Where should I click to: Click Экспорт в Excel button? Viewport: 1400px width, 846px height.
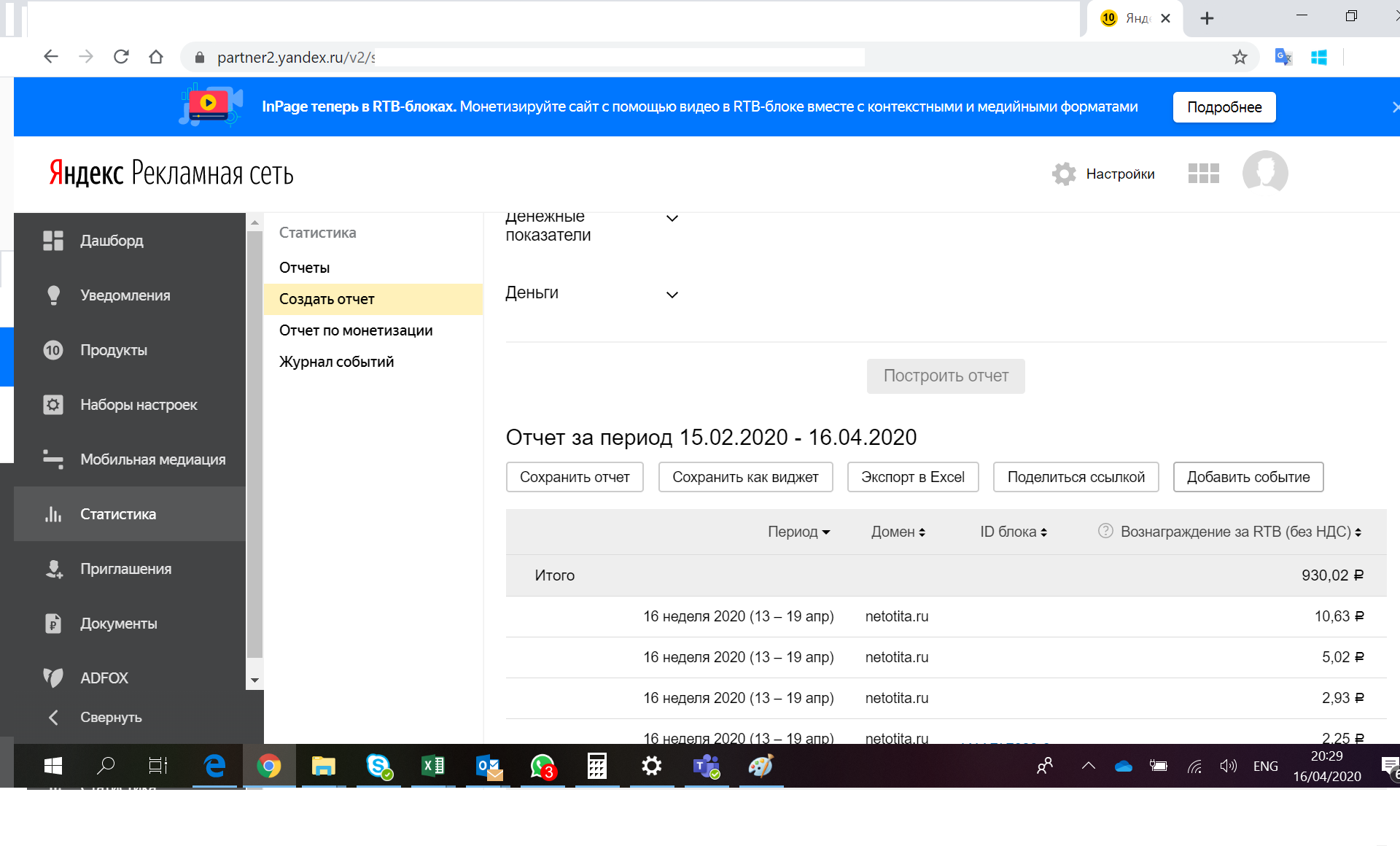click(912, 477)
